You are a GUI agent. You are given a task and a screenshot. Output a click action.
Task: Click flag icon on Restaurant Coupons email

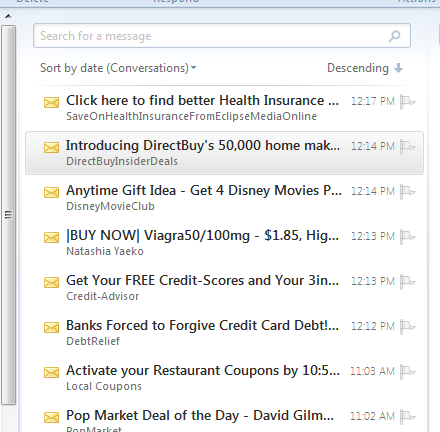(407, 371)
